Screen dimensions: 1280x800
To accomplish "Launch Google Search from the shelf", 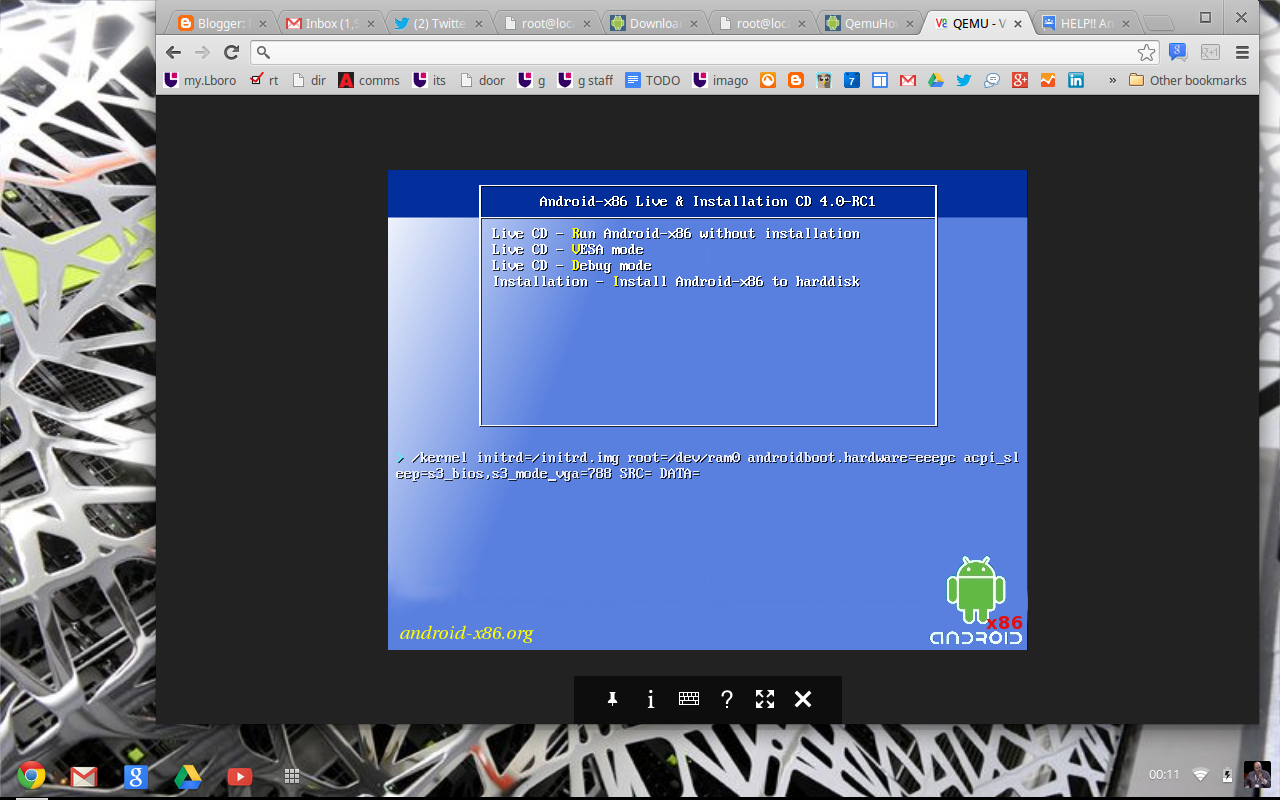I will point(136,775).
